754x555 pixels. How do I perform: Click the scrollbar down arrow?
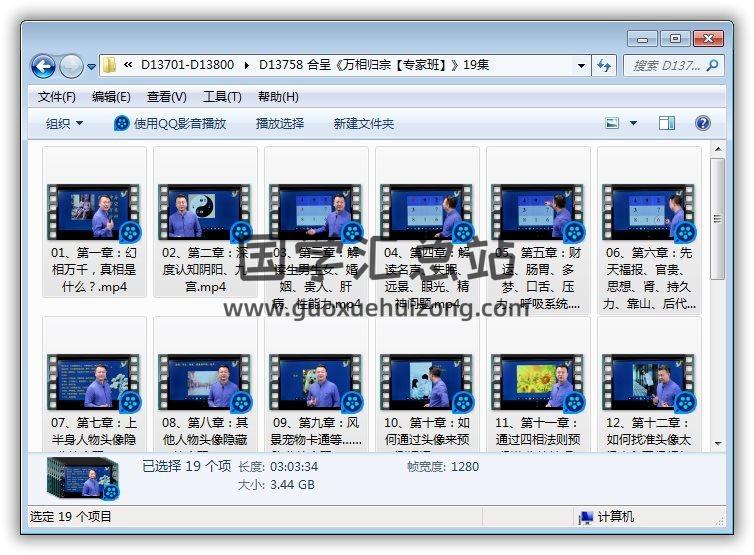717,443
